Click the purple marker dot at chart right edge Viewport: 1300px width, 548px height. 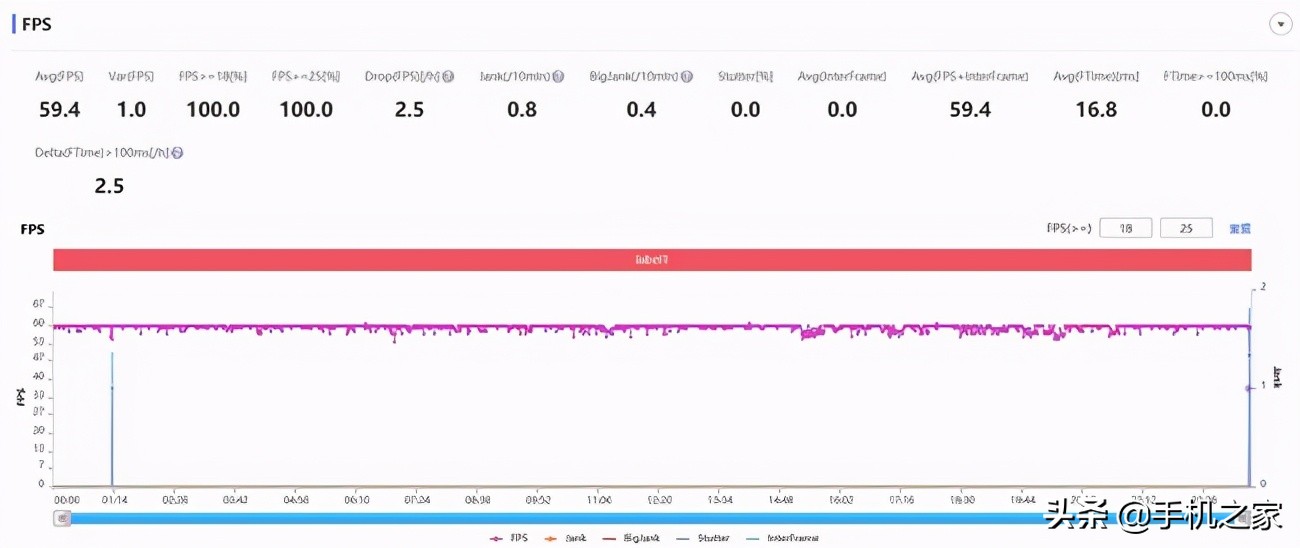pos(1248,388)
